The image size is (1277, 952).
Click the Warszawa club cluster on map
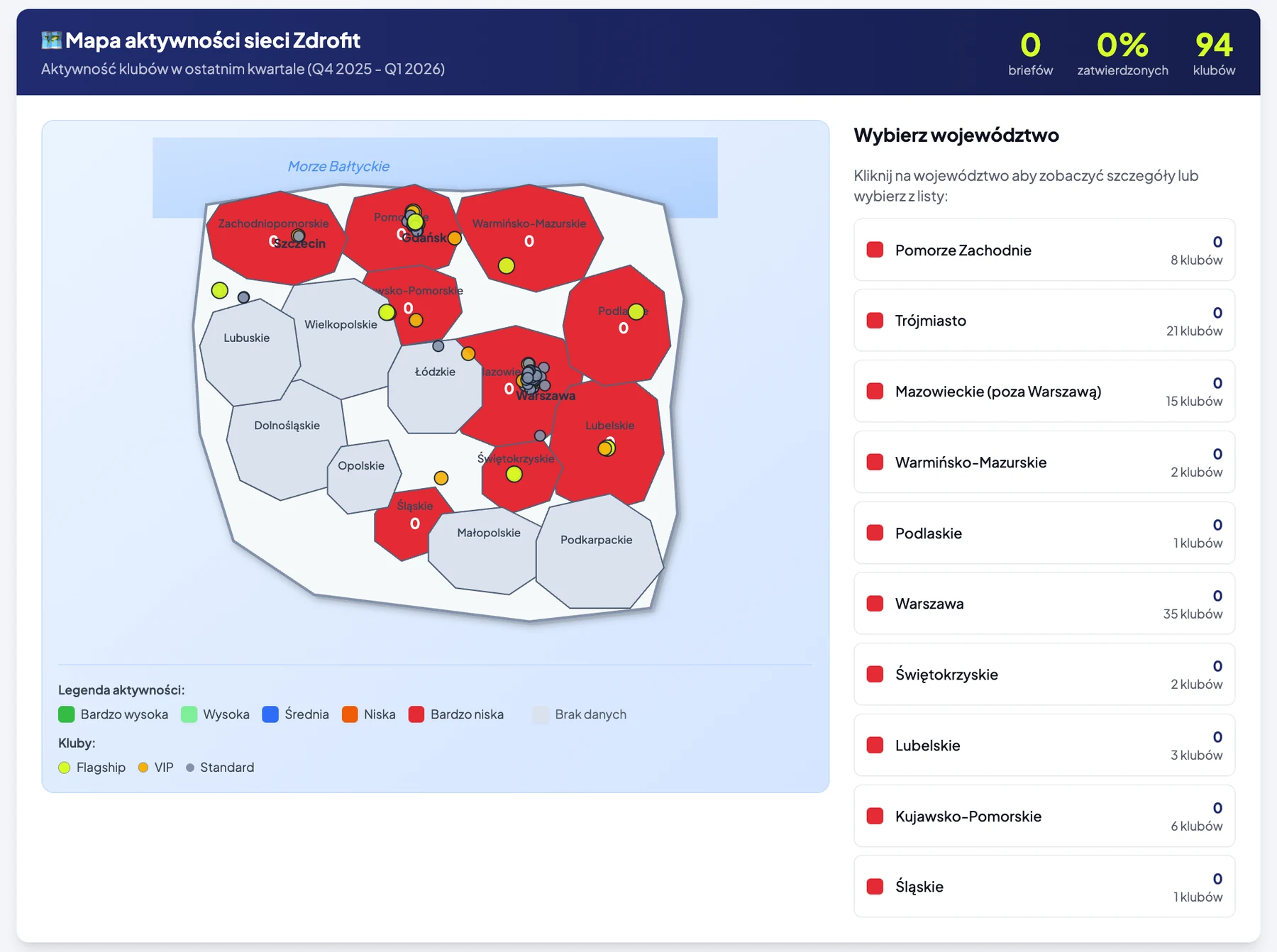pos(534,376)
